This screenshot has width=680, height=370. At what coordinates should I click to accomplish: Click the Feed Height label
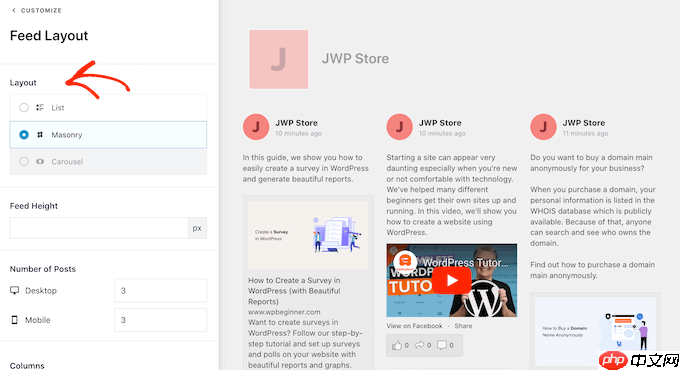pos(34,206)
